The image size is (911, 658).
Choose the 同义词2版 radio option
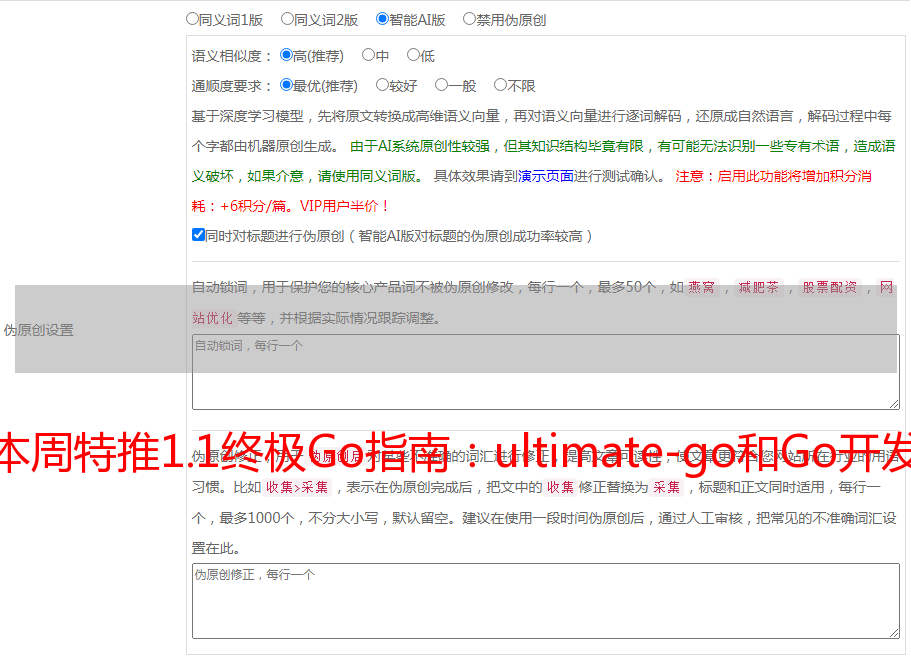coord(287,19)
